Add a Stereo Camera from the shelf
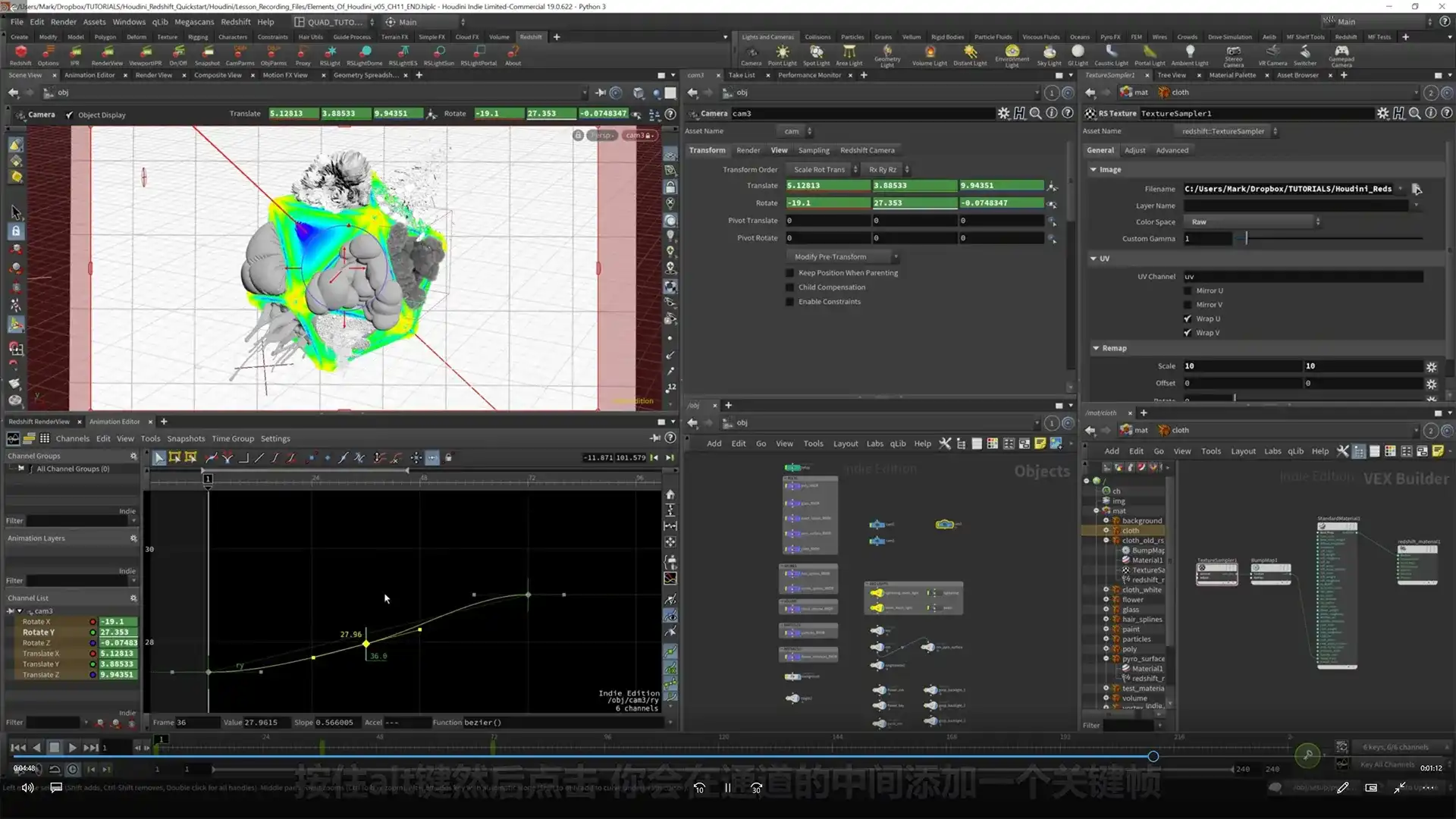Screen dimensions: 1456x819 pyautogui.click(x=1234, y=54)
